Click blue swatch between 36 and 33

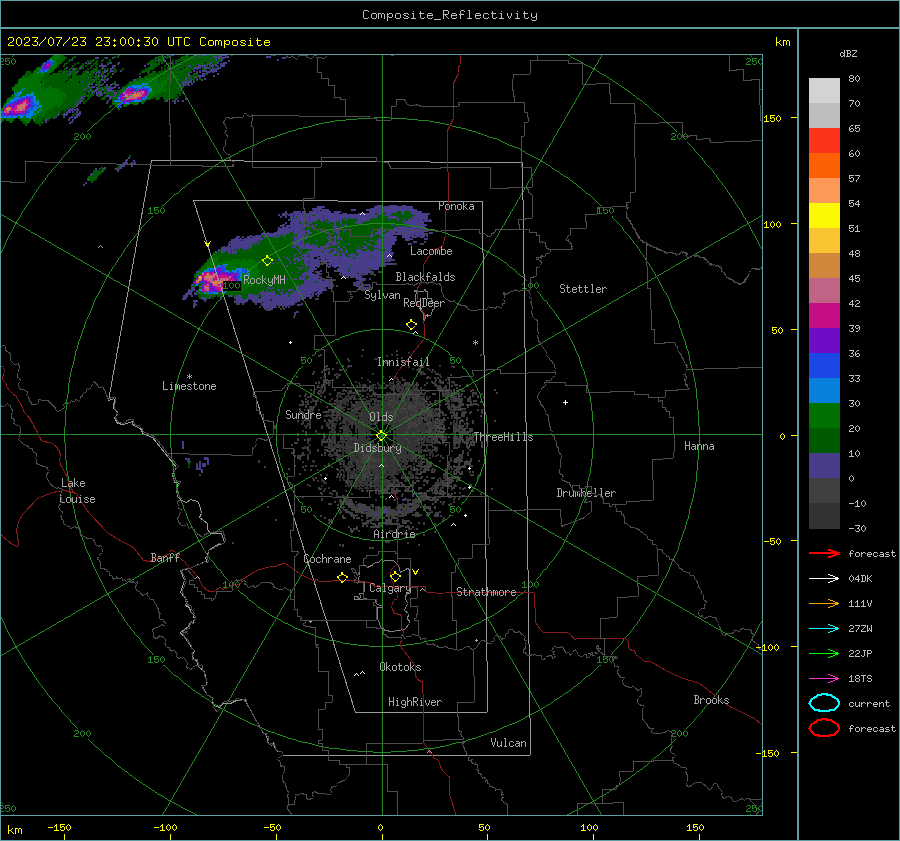pyautogui.click(x=824, y=366)
